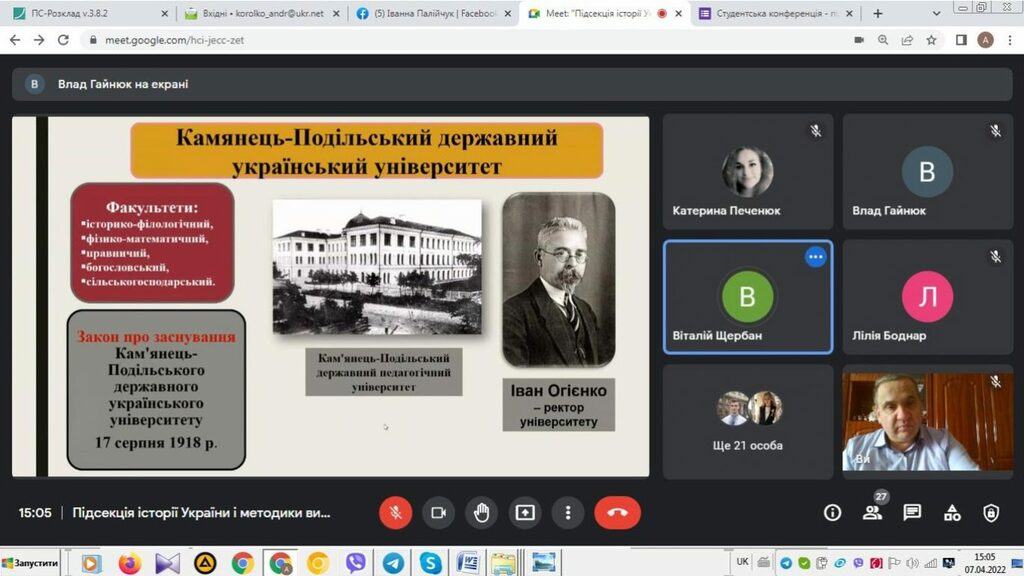Open the chat panel

912,513
